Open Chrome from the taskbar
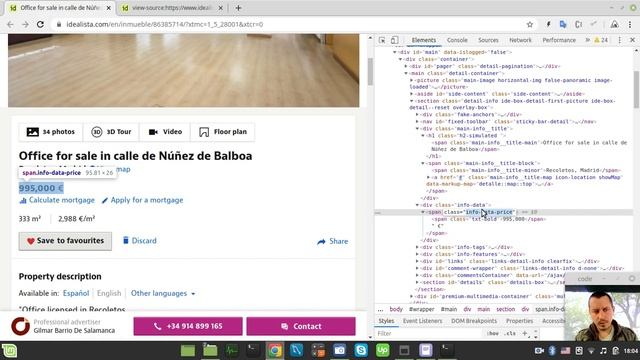This screenshot has width=640, height=360. (x=275, y=350)
